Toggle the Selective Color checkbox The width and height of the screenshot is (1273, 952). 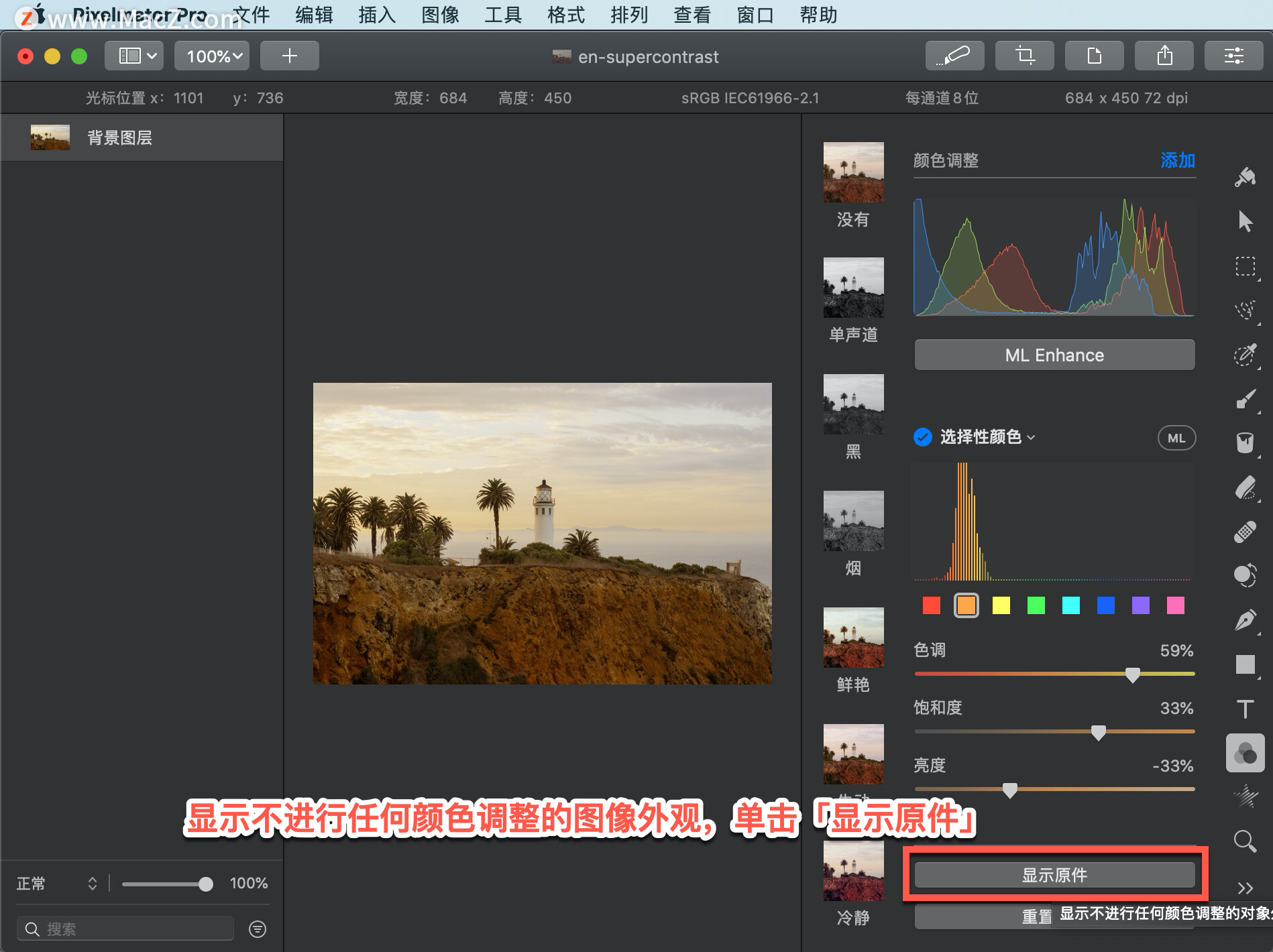(x=923, y=437)
